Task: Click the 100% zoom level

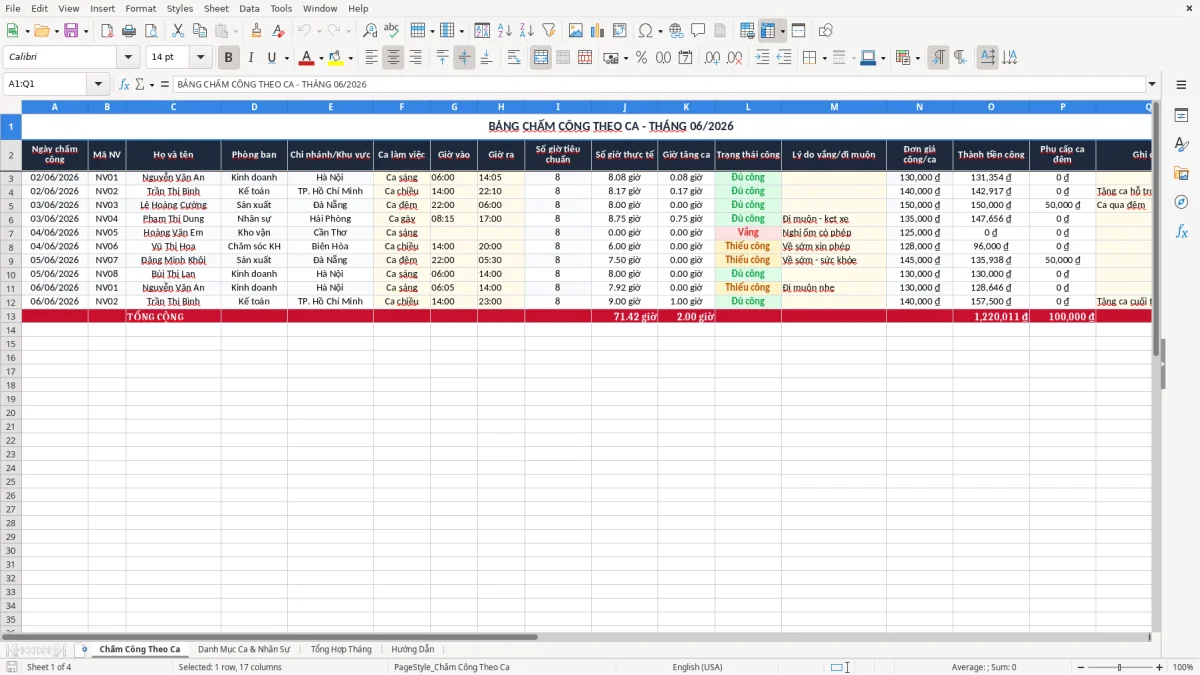Action: tap(1183, 667)
